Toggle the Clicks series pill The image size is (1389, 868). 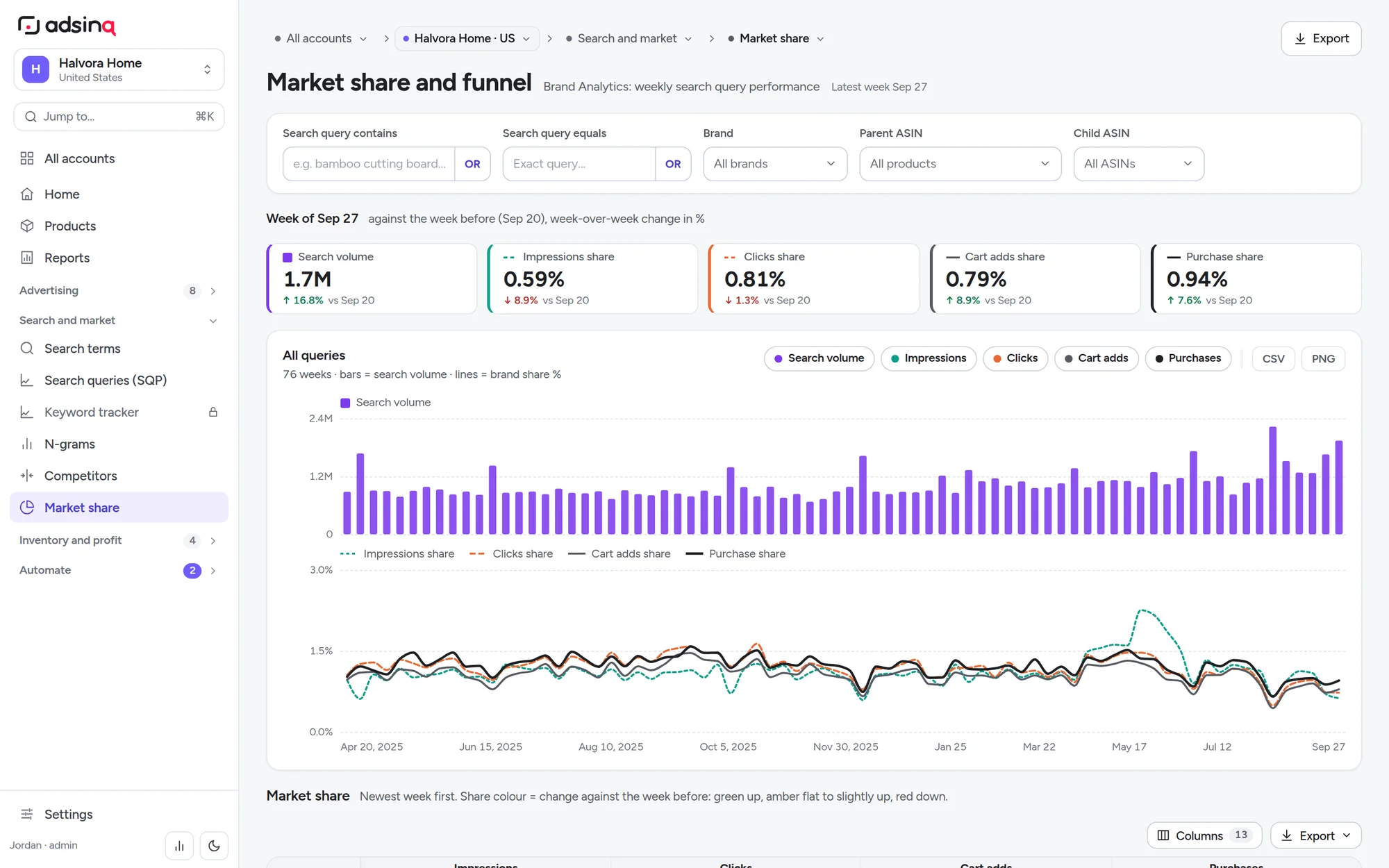tap(1015, 358)
